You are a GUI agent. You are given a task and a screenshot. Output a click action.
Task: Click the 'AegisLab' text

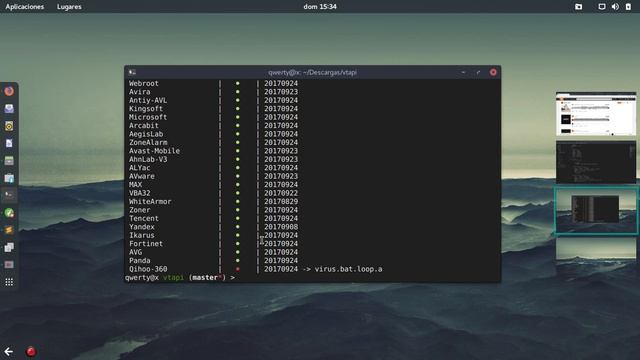tap(146, 134)
